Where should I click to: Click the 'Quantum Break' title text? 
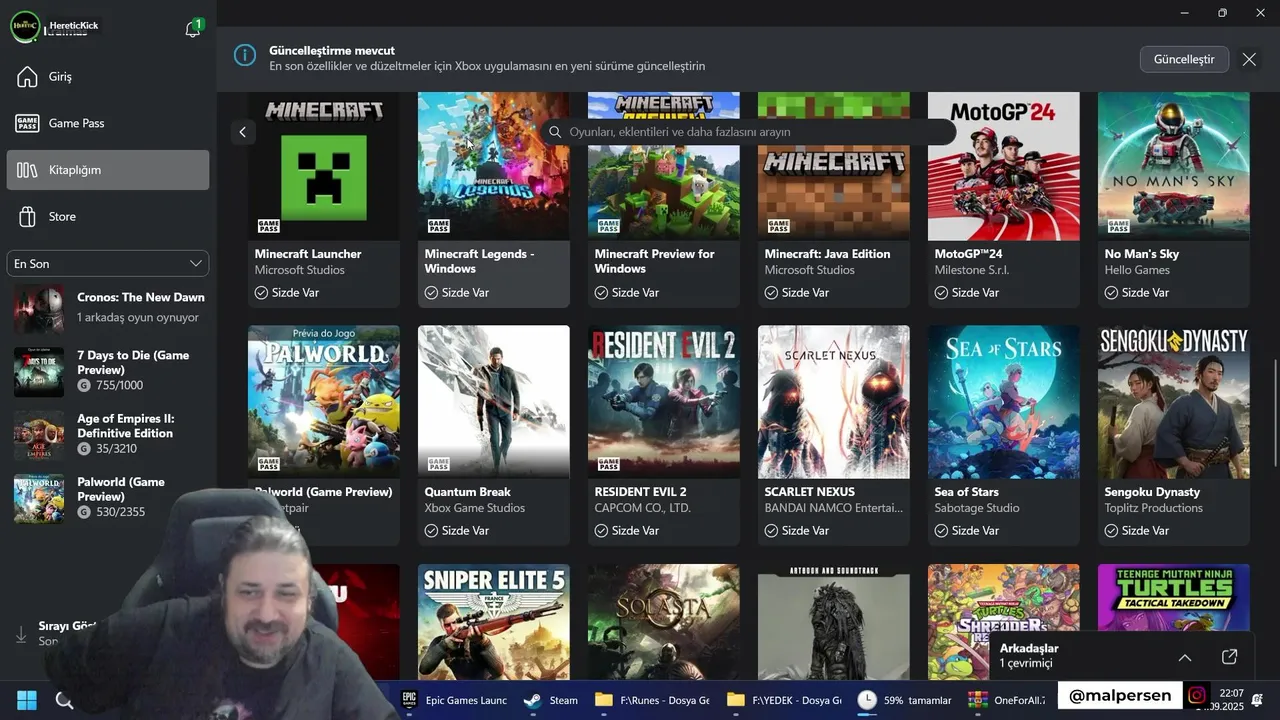pyautogui.click(x=468, y=492)
